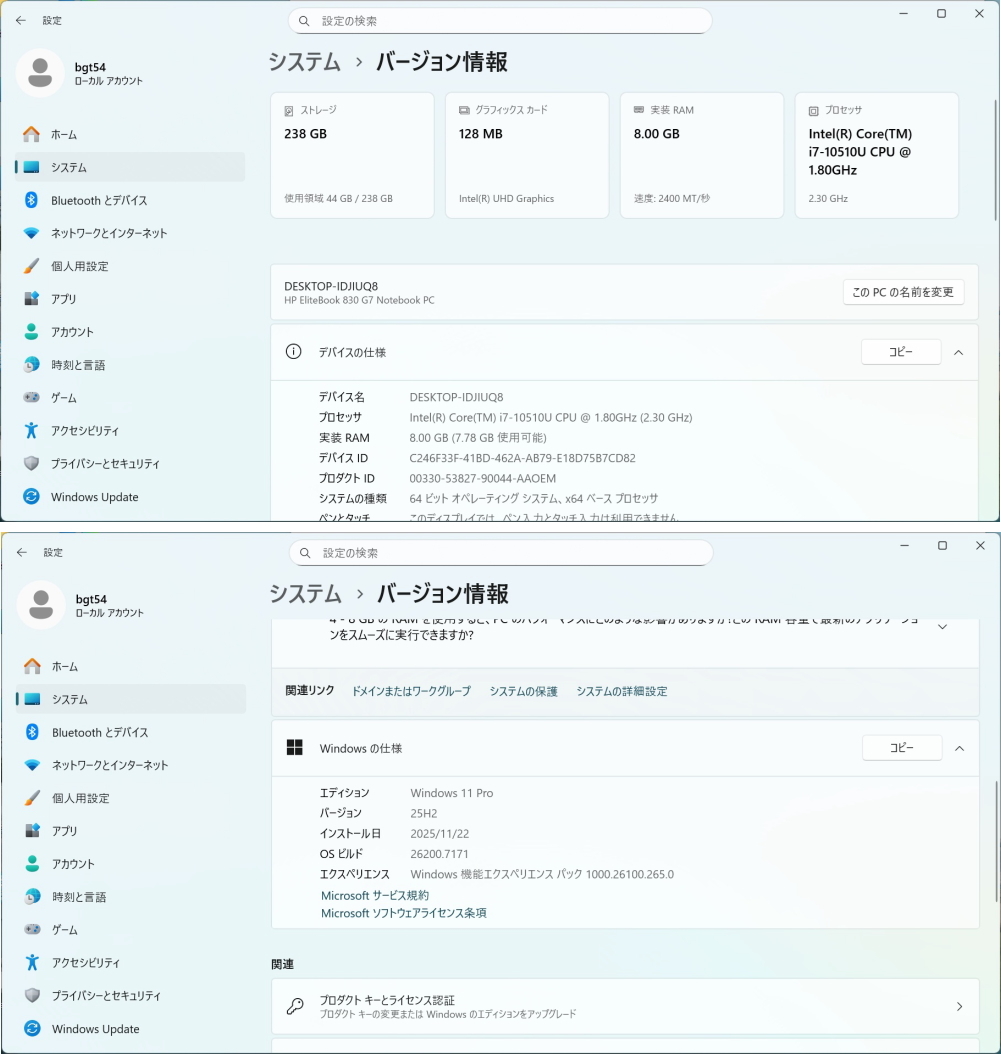
Task: Select プライバシーとセキュリティ in the upper window sidebar
Action: (105, 464)
